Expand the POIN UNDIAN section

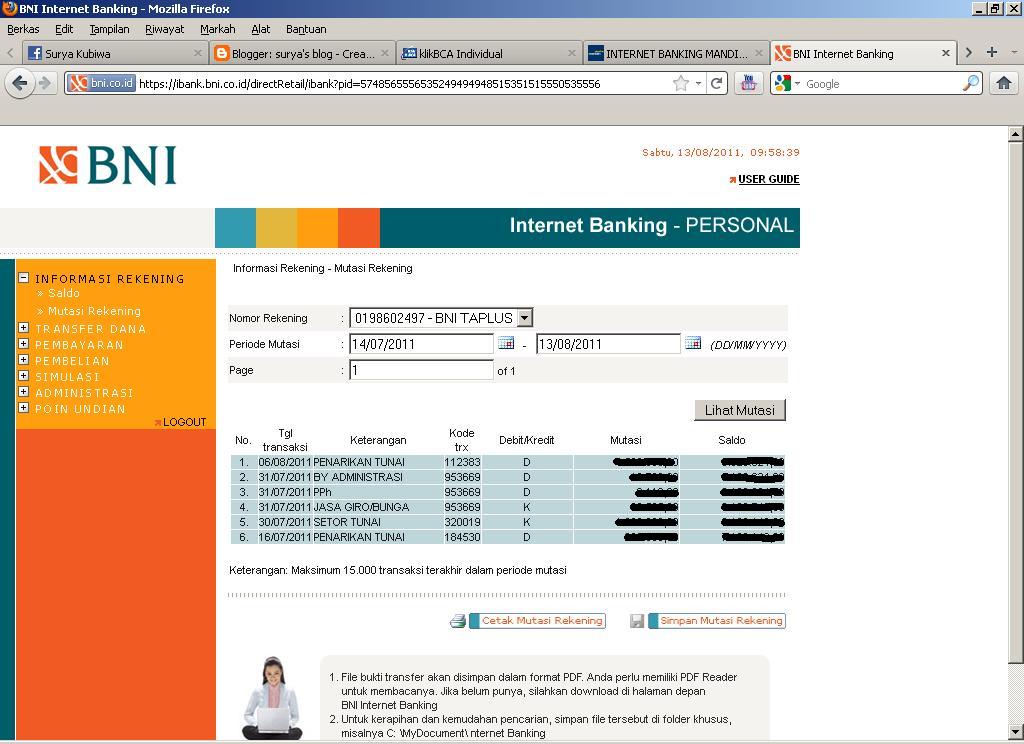click(24, 408)
